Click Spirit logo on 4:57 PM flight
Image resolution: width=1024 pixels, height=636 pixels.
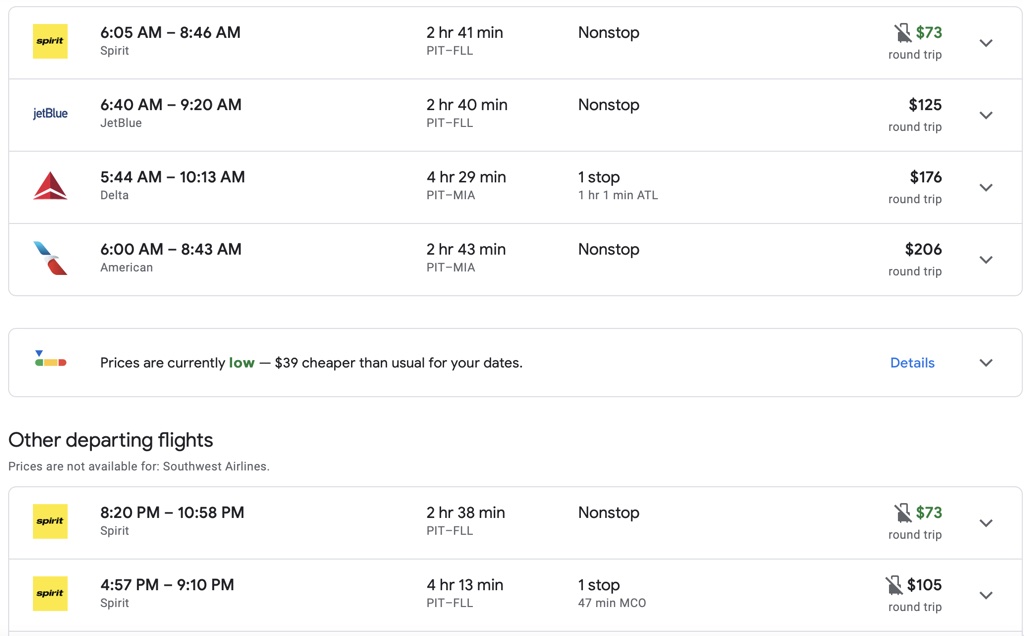pos(50,594)
